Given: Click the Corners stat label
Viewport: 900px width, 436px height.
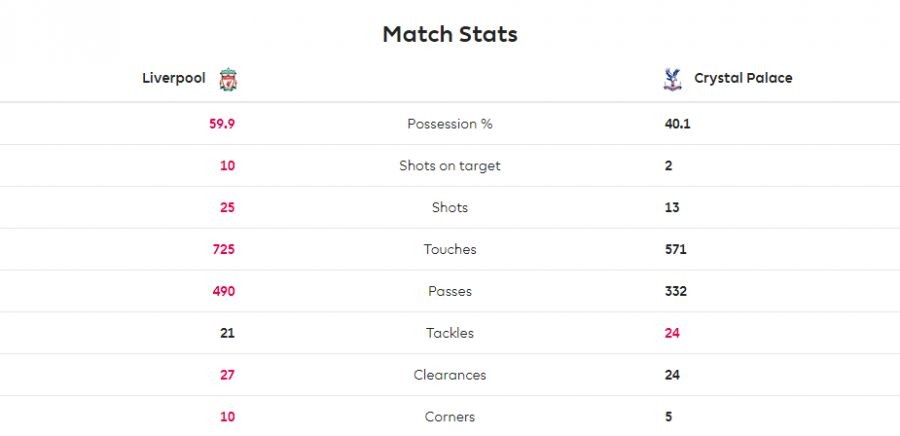Looking at the screenshot, I should tap(450, 417).
